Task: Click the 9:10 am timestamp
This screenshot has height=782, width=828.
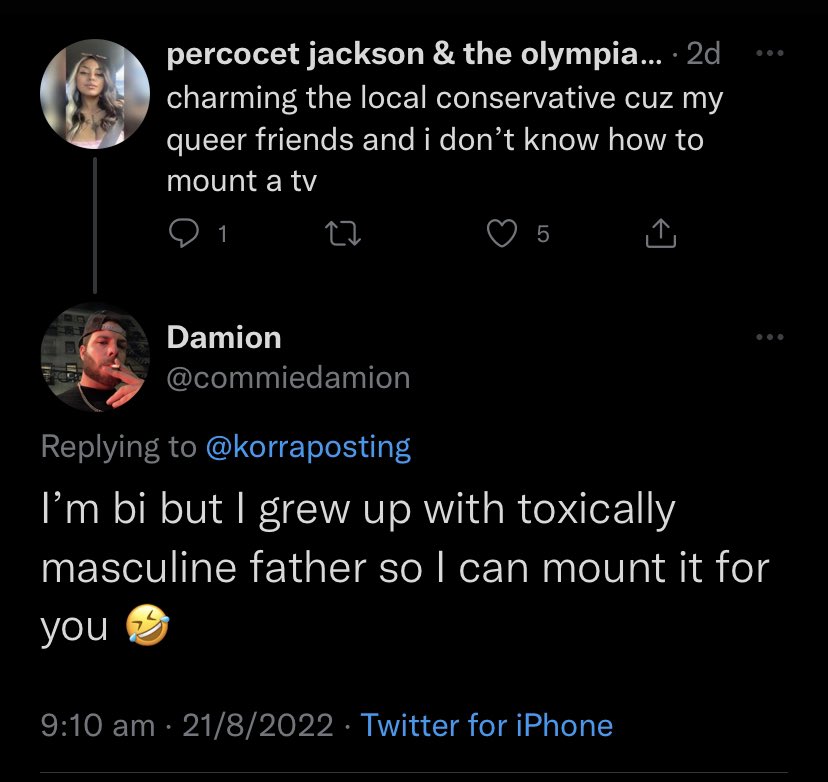Action: 98,725
